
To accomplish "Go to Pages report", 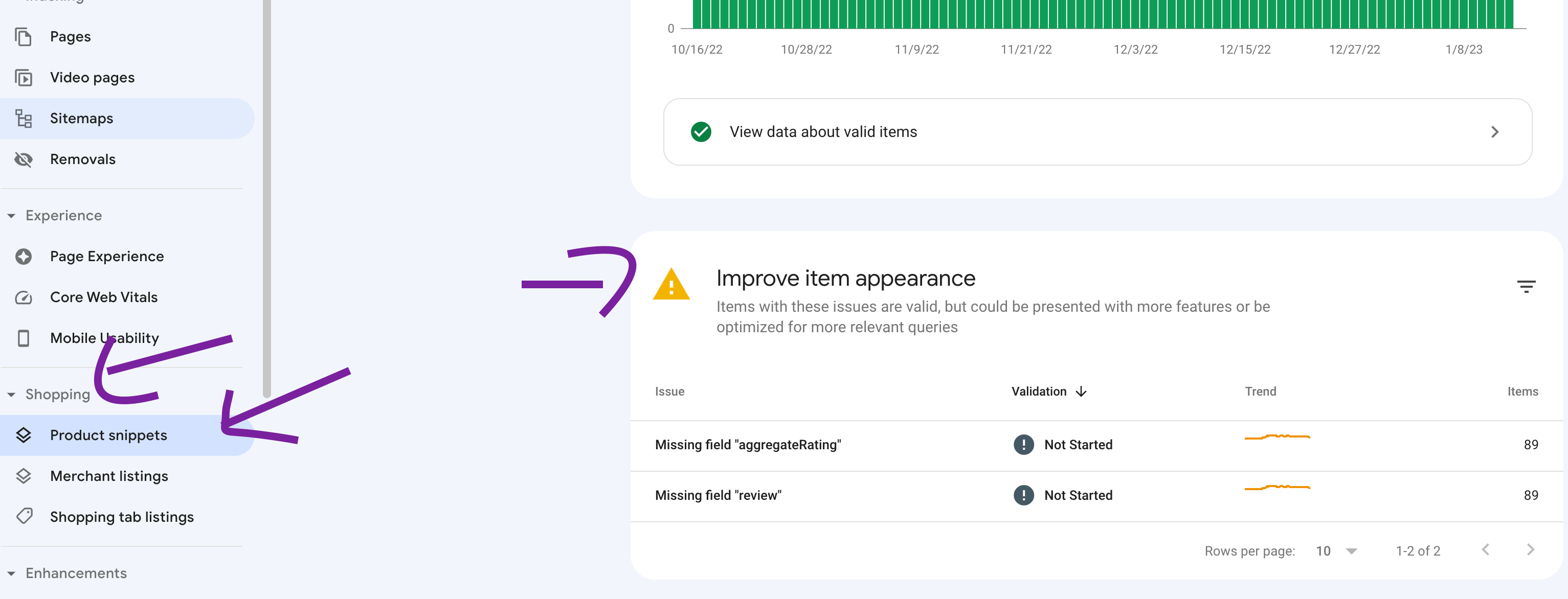I will [x=127, y=37].
